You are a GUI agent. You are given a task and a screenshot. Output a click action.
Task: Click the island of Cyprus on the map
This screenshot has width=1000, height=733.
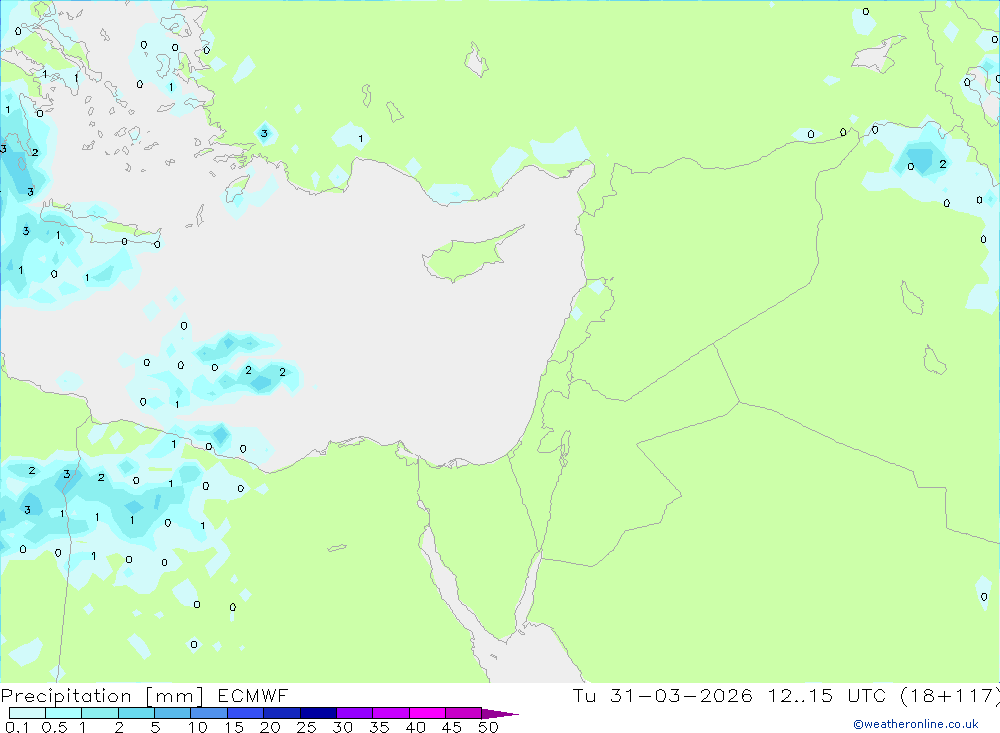pos(469,255)
